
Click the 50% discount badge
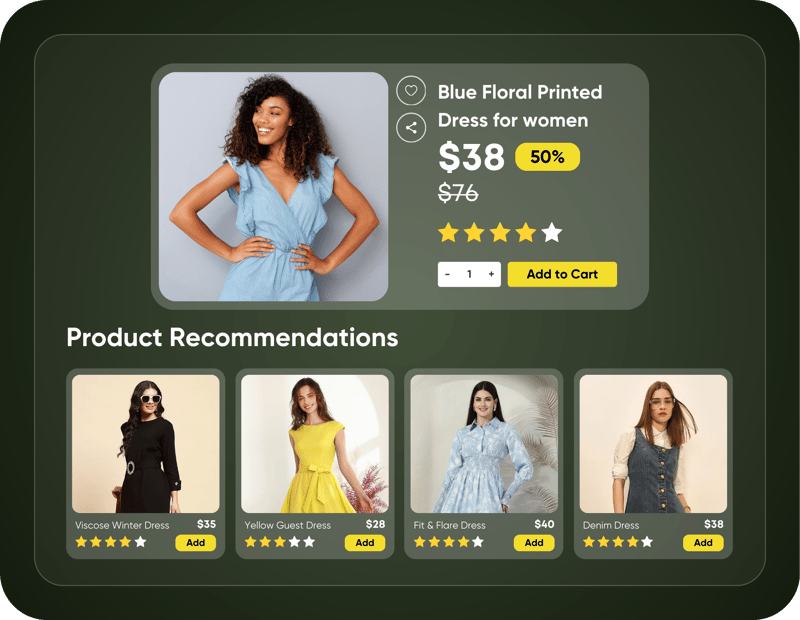[x=547, y=157]
